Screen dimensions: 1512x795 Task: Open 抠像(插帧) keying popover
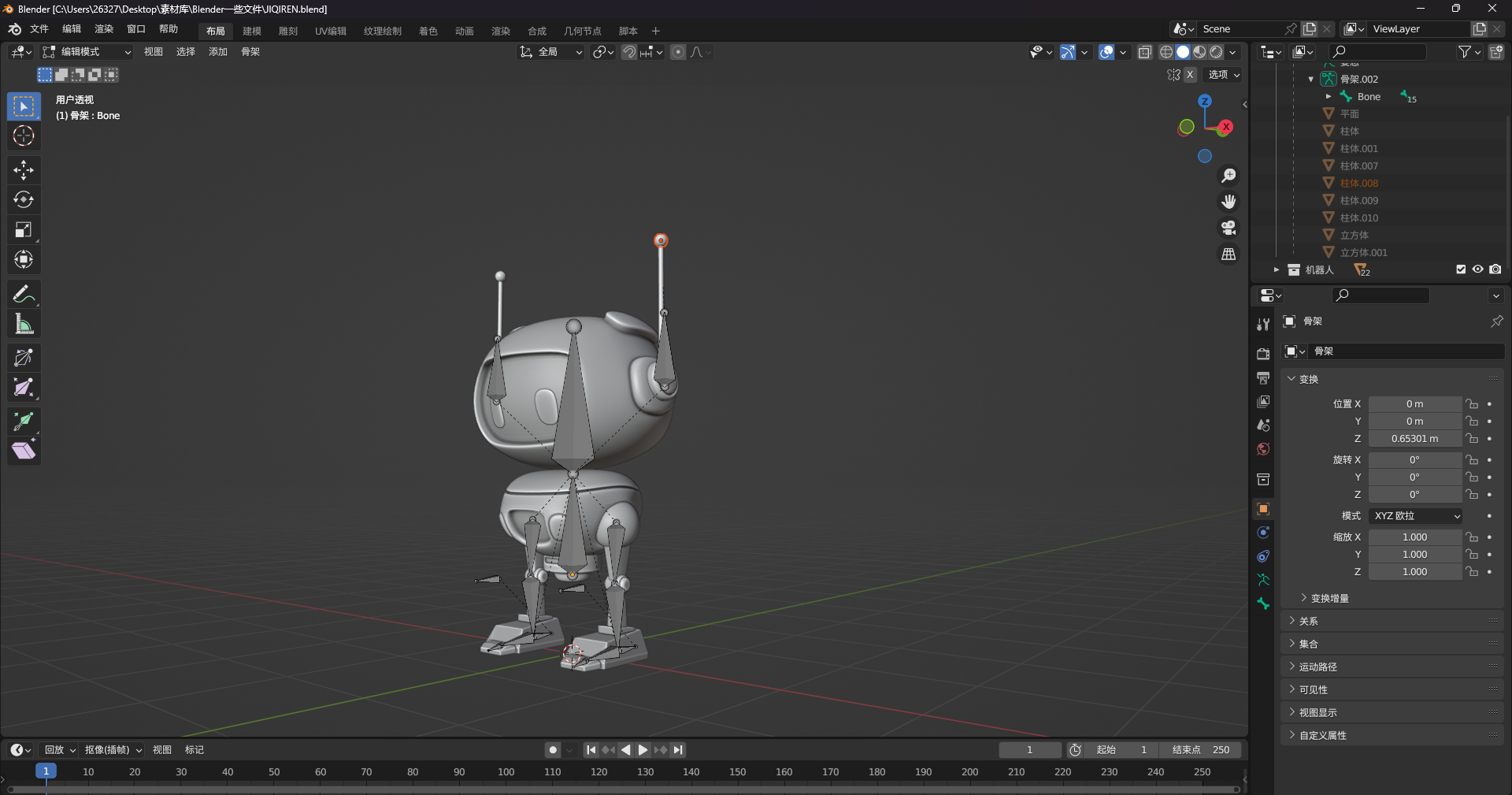click(x=113, y=750)
